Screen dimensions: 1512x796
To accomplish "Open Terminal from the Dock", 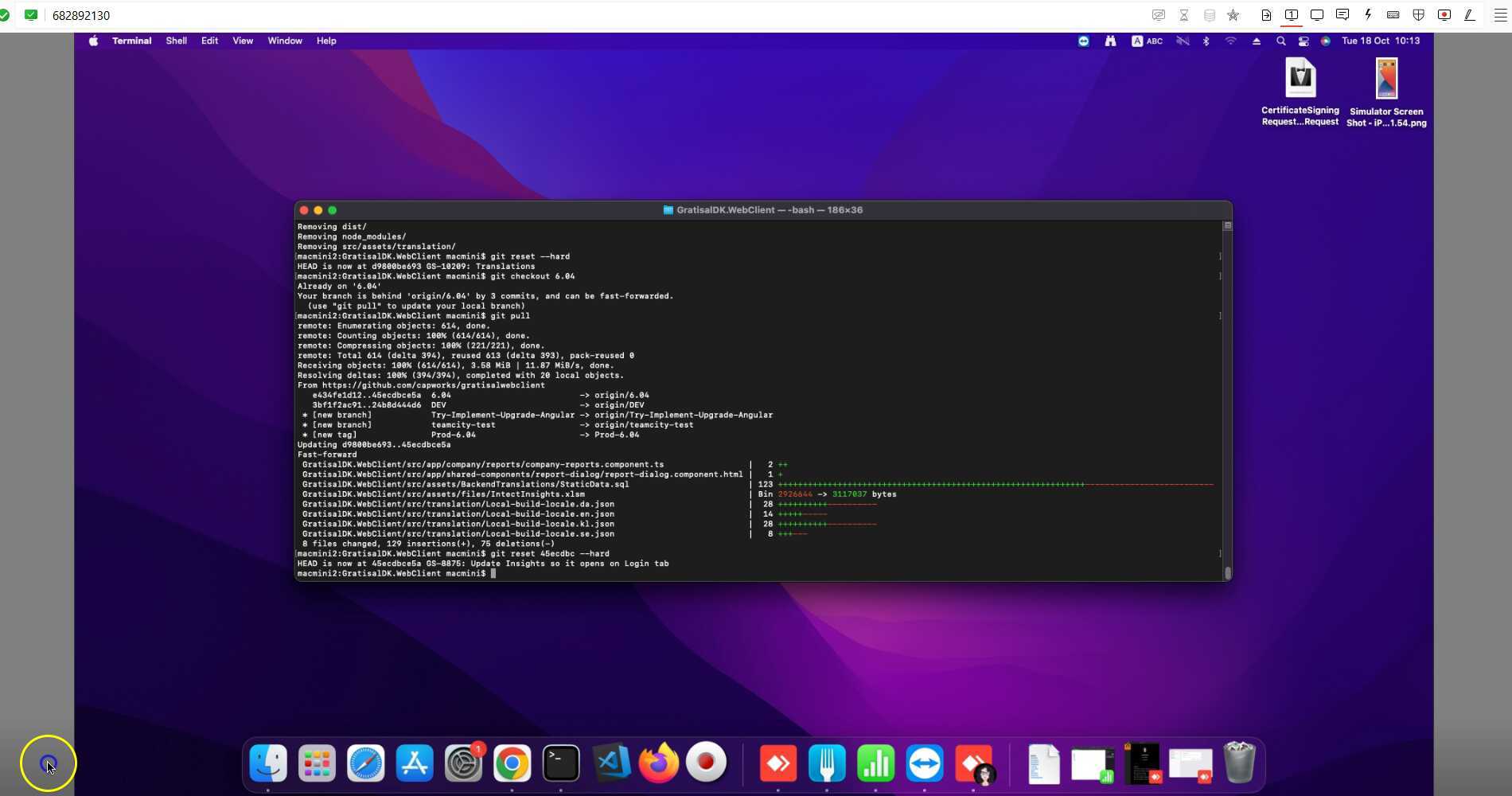I will point(560,763).
